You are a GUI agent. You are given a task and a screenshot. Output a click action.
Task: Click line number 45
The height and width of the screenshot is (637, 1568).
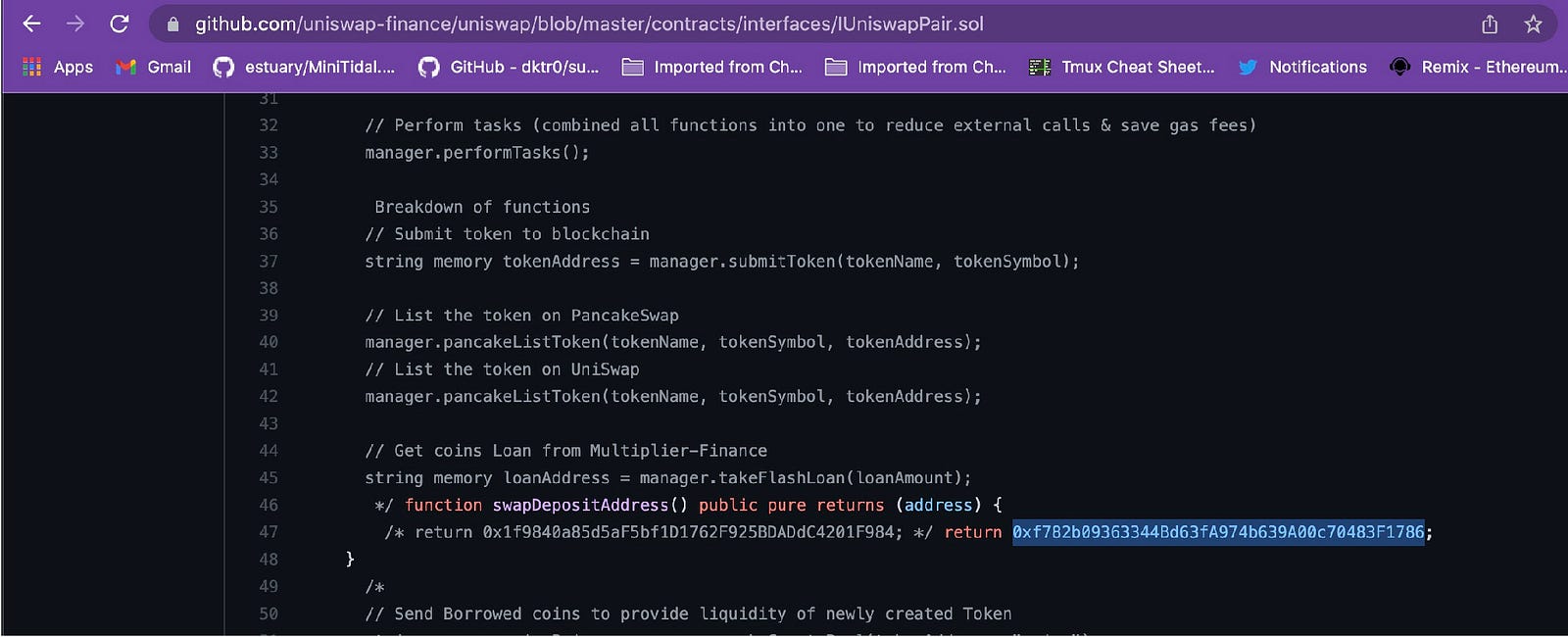(269, 478)
